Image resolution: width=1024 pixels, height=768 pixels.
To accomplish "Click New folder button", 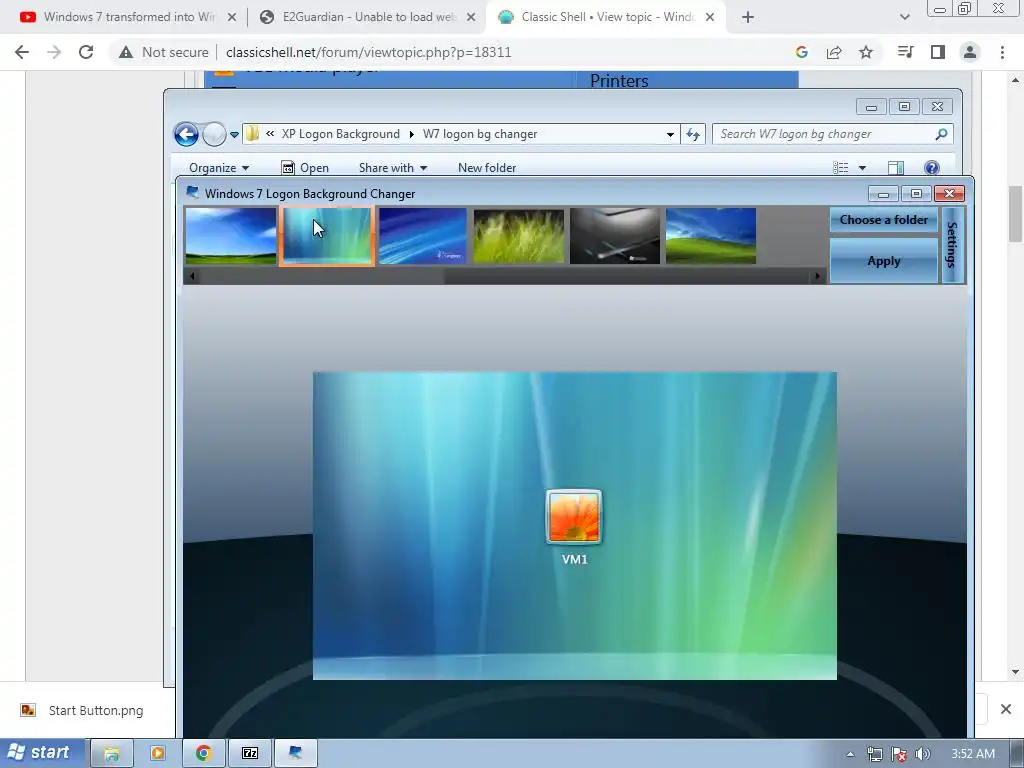I will point(487,168).
